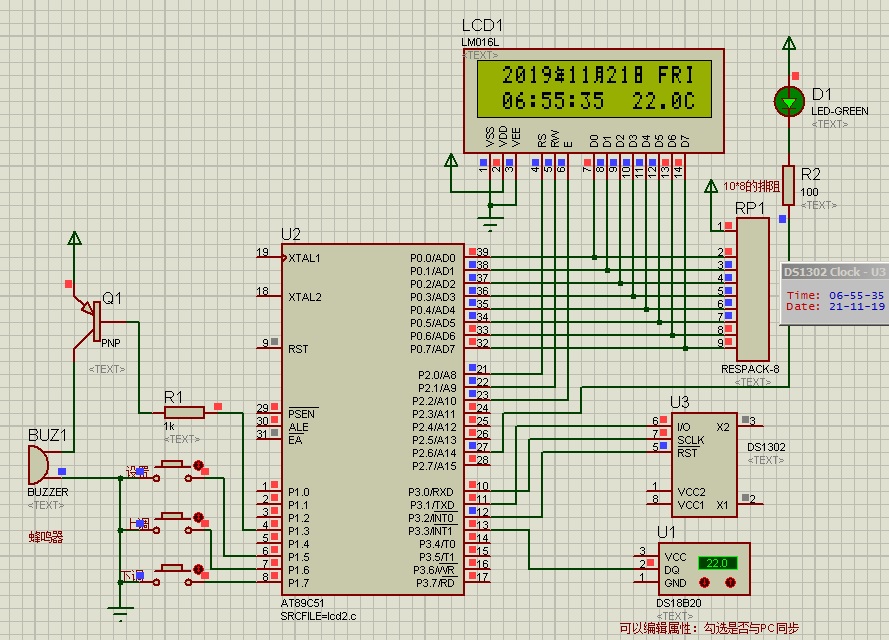The image size is (889, 640).
Task: Click the DS1302 part label beside U3
Action: coord(766,447)
